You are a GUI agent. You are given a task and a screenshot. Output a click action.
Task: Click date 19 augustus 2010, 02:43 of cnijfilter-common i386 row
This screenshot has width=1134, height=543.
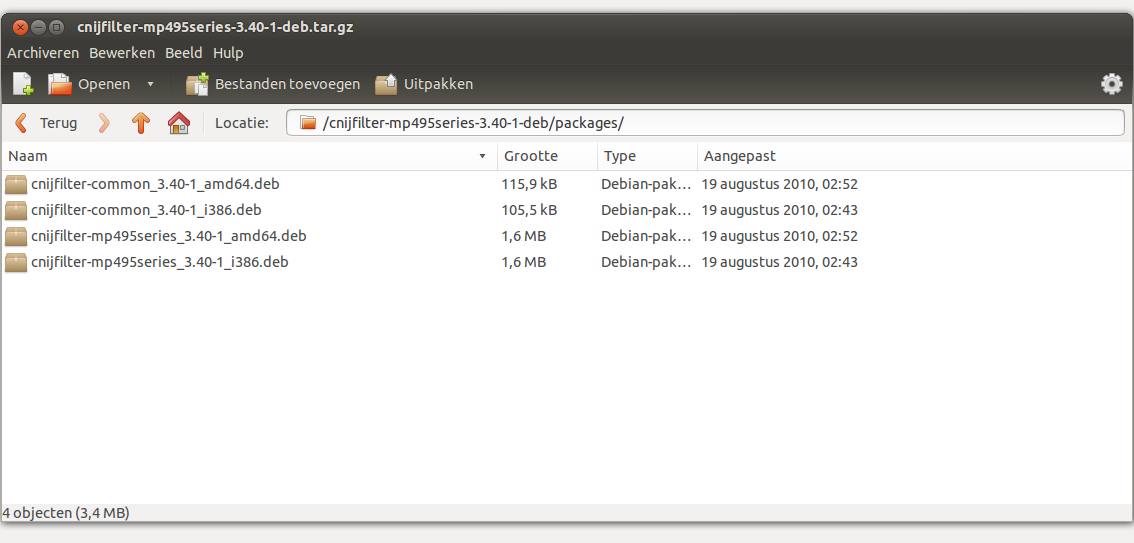(780, 210)
